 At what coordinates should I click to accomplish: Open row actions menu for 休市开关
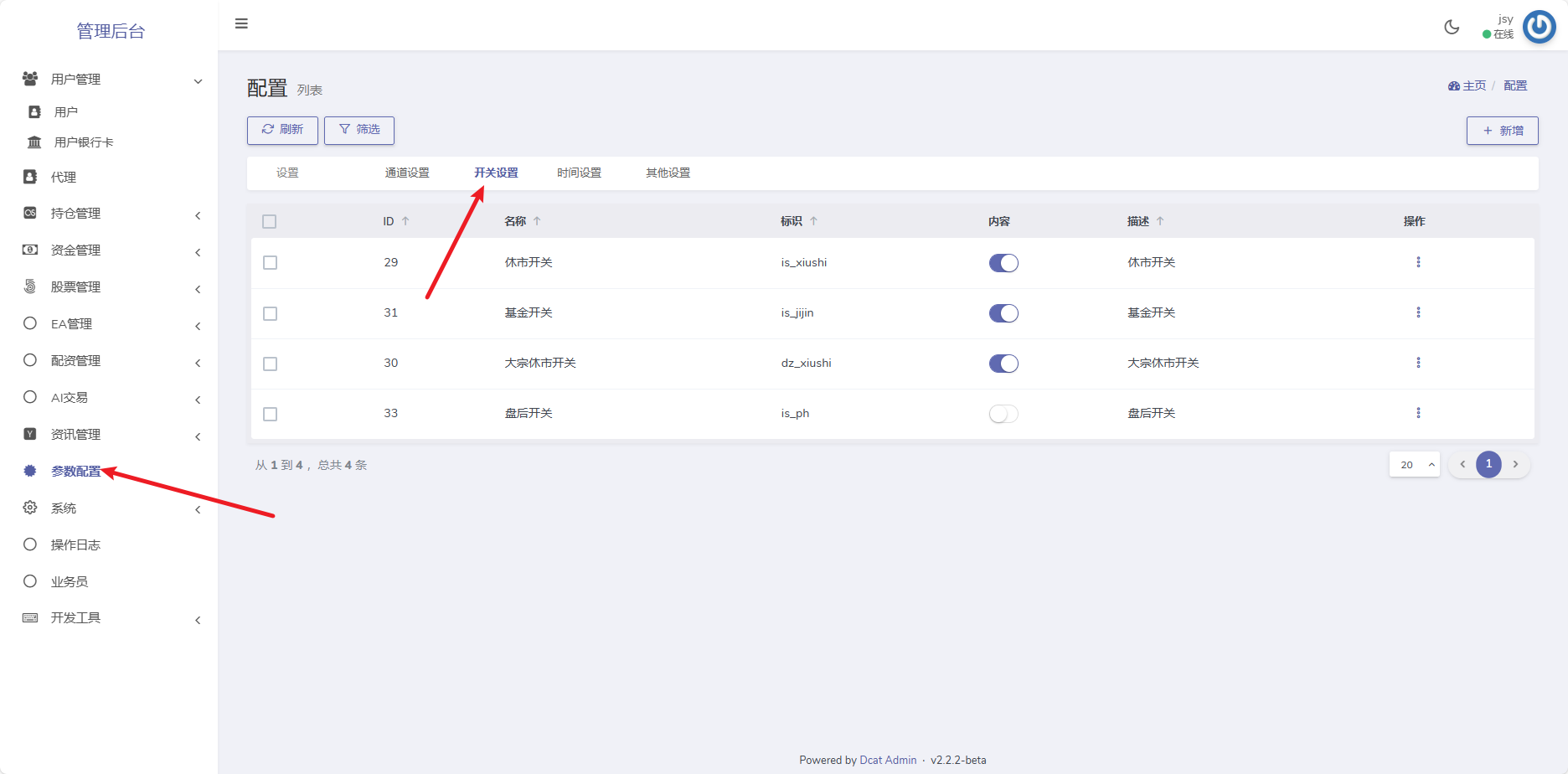1418,262
